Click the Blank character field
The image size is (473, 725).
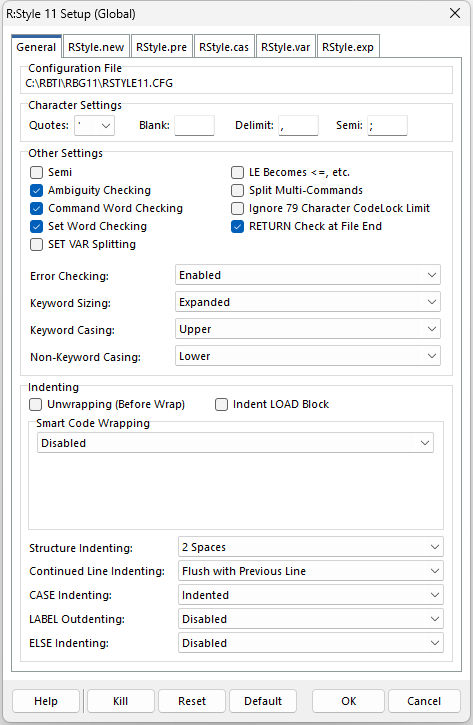coord(194,126)
